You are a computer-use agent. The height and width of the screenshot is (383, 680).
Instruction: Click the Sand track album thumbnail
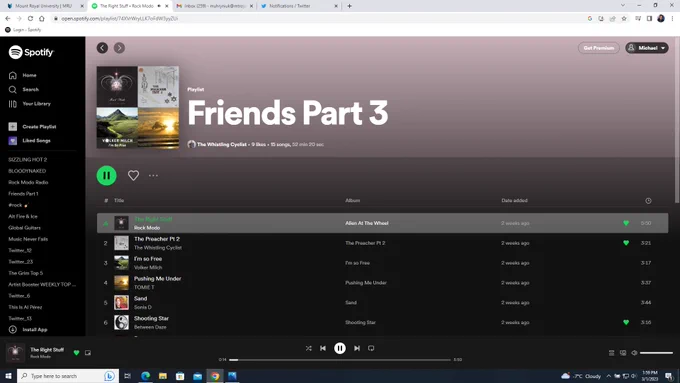(x=121, y=302)
